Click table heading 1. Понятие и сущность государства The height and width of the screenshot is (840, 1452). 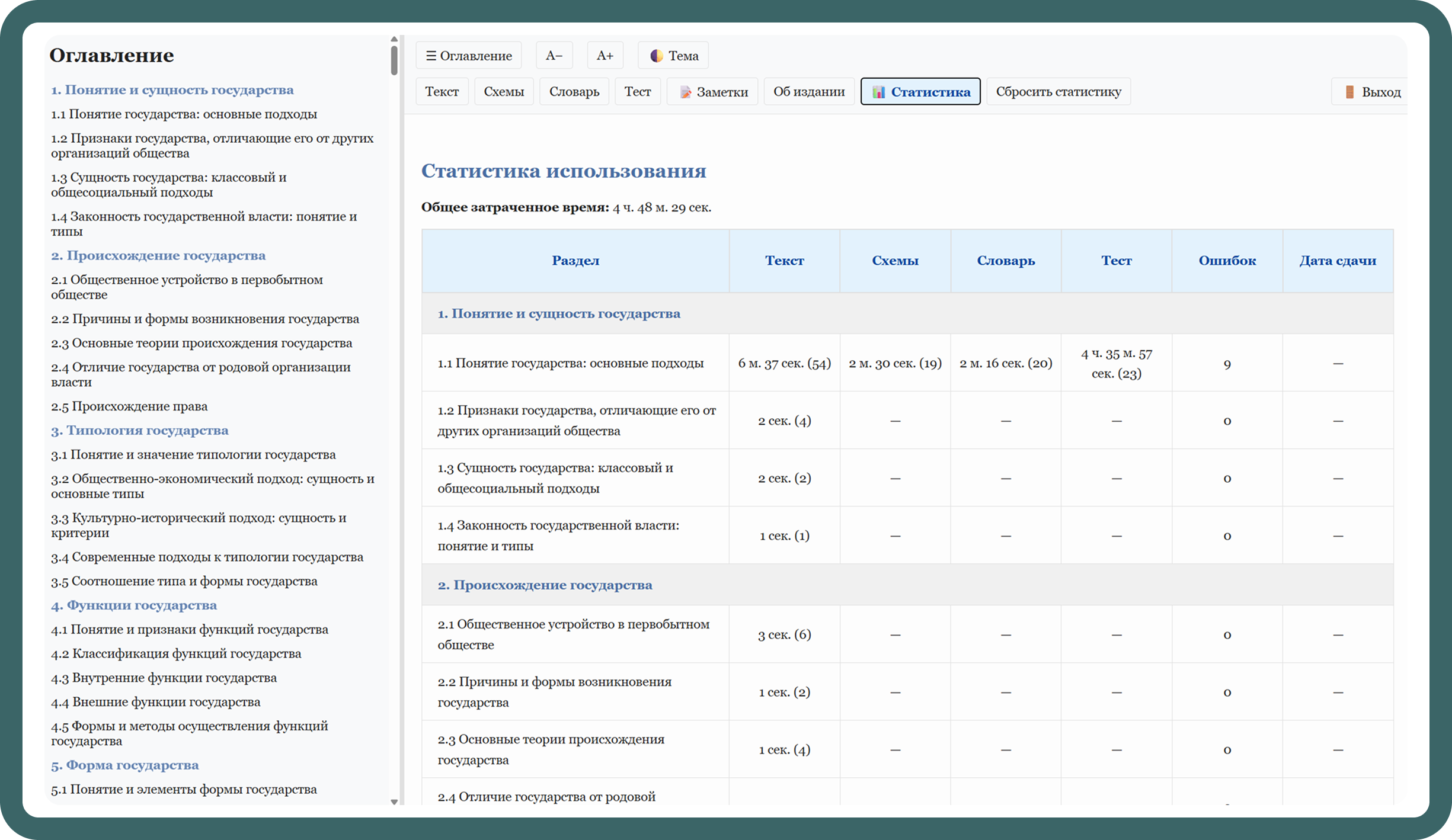point(558,313)
